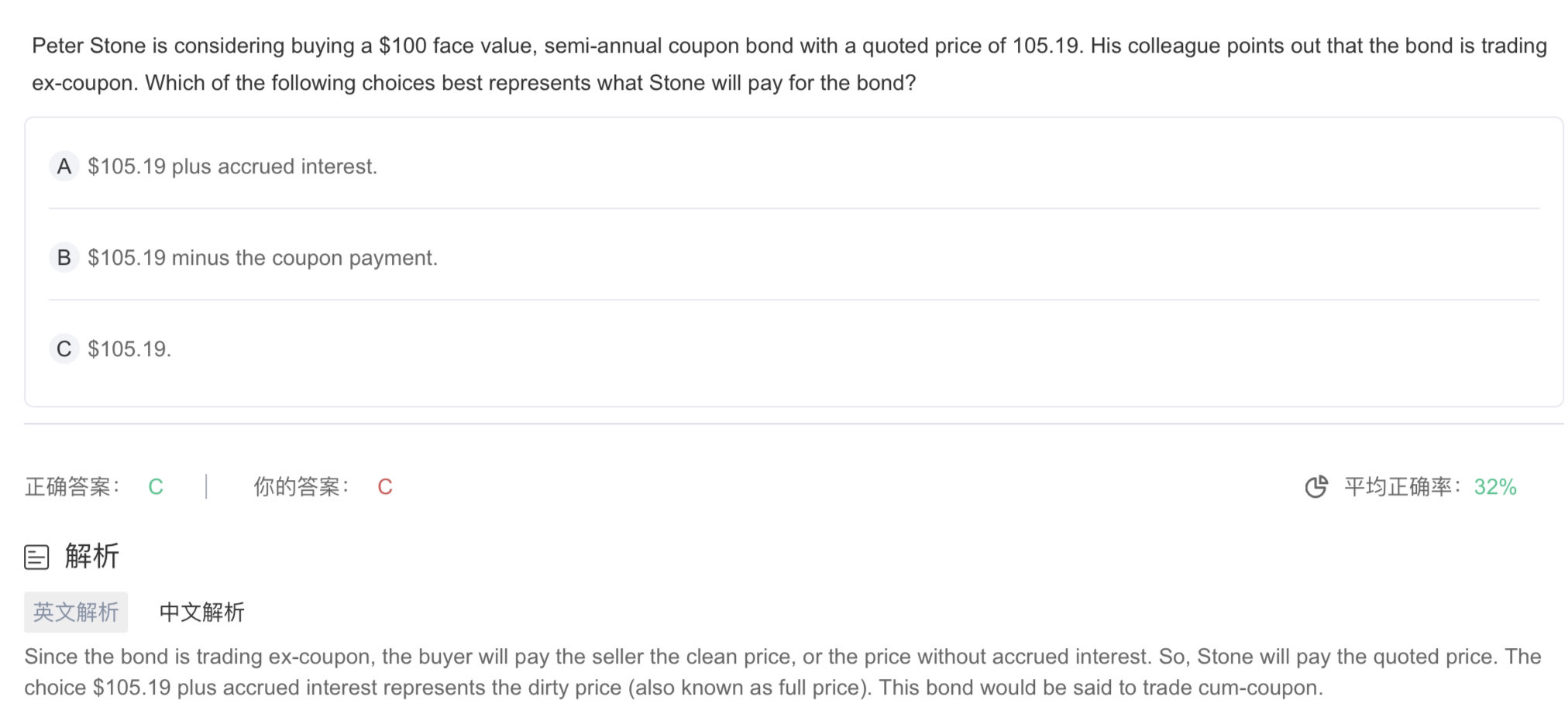Click the green correct answer C
1568x710 pixels.
coord(156,487)
